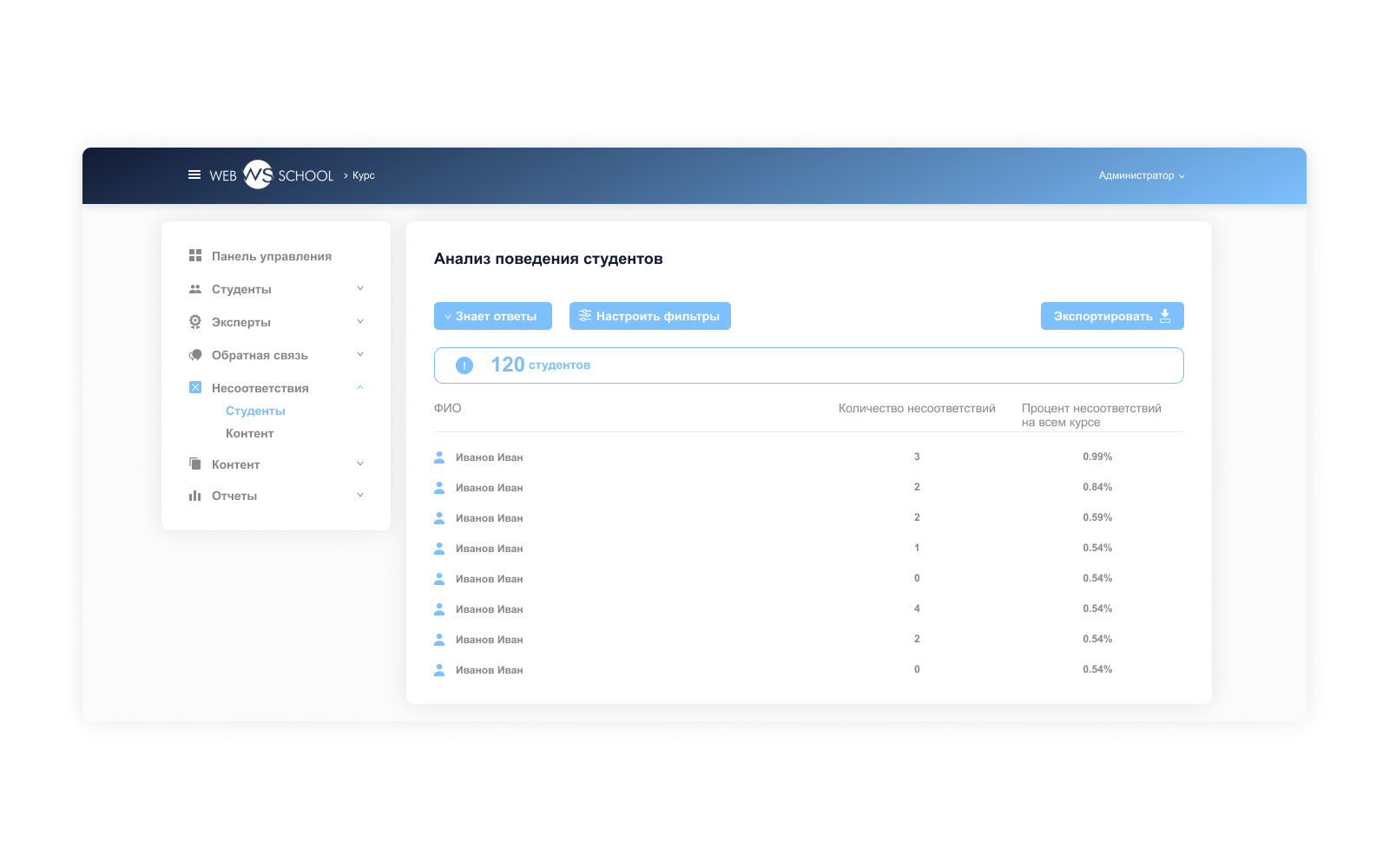Click the dashboard grid icon beside Панель управления
Image resolution: width=1389 pixels, height=868 pixels.
tap(195, 255)
